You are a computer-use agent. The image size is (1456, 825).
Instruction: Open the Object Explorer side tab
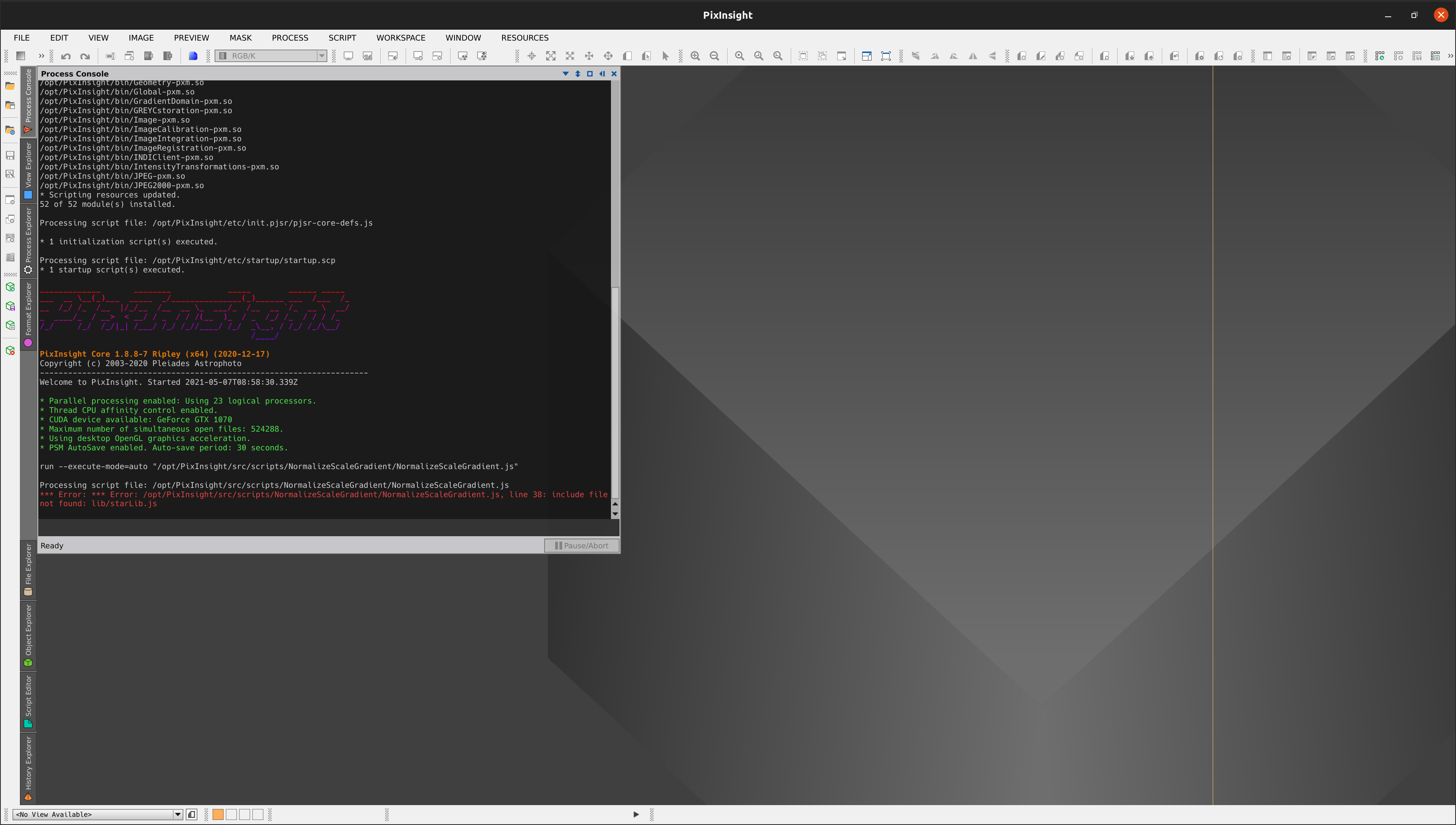pyautogui.click(x=28, y=636)
